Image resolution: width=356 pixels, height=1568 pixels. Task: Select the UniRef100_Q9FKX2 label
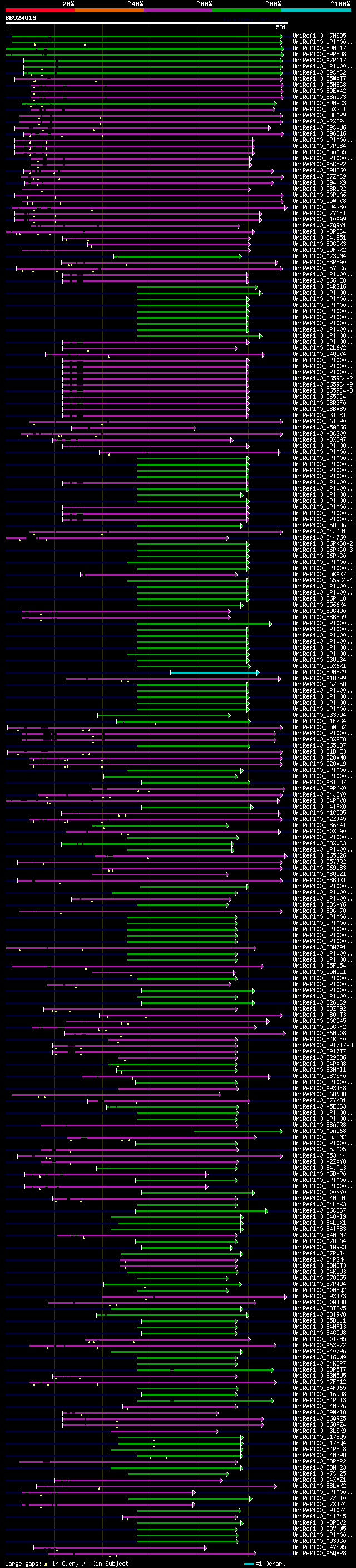[x=319, y=250]
